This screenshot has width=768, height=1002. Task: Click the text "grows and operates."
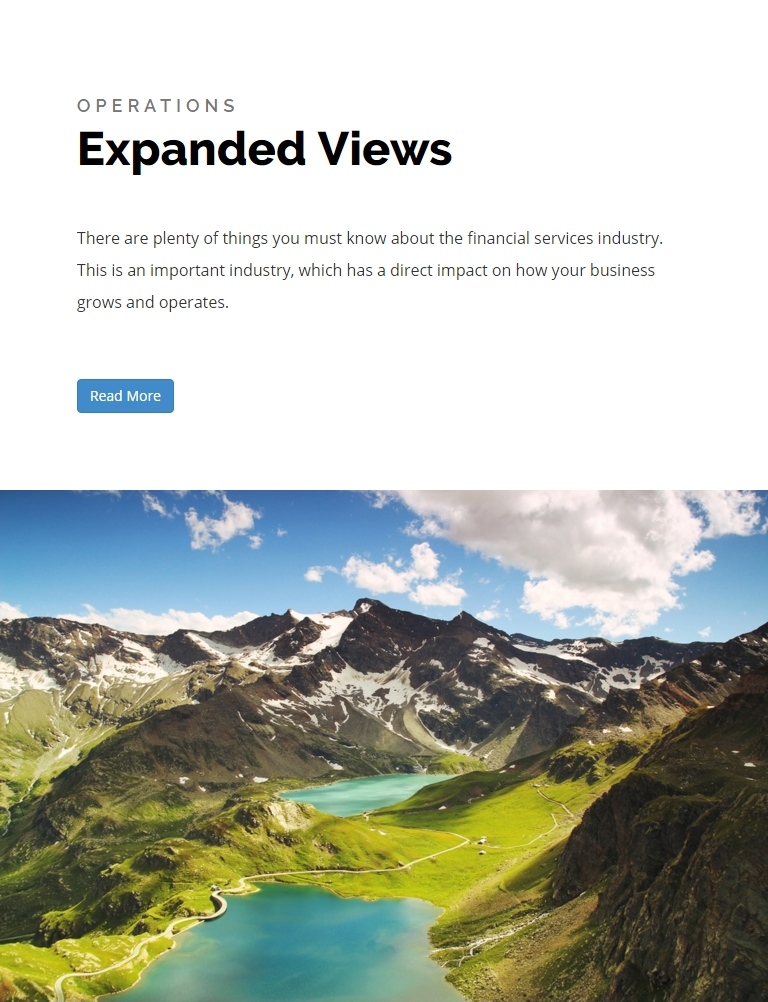[153, 302]
